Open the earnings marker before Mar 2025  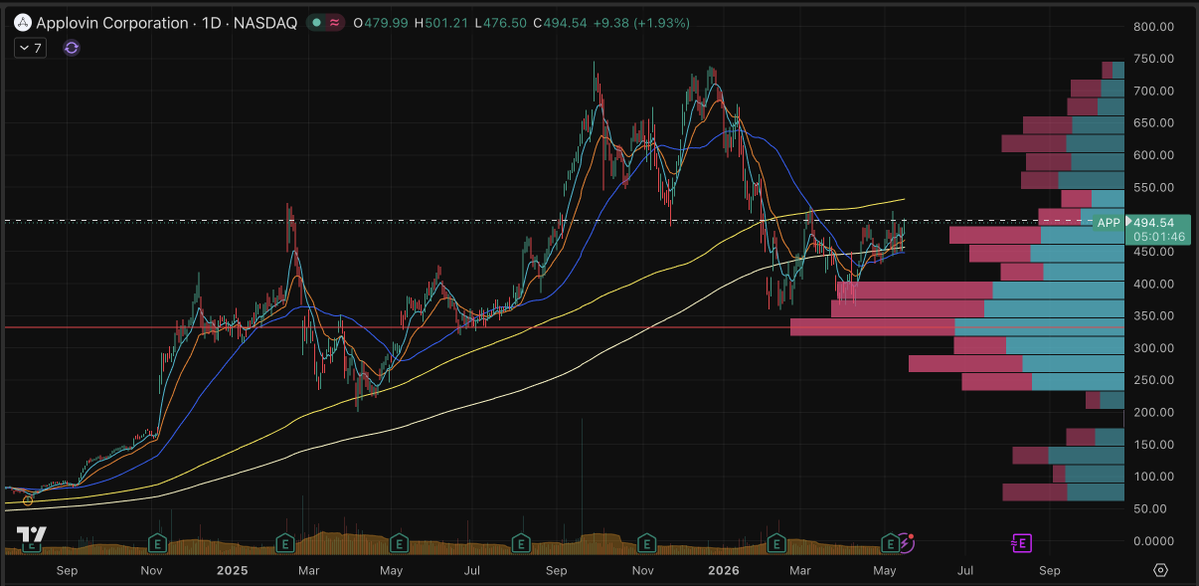pos(285,544)
